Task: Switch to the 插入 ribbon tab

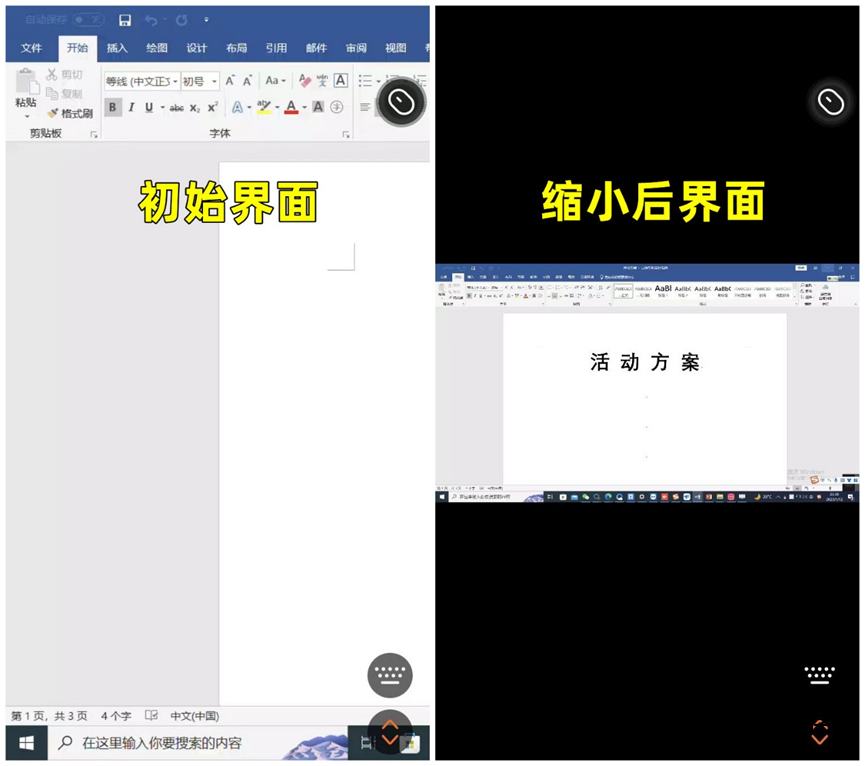Action: point(116,48)
